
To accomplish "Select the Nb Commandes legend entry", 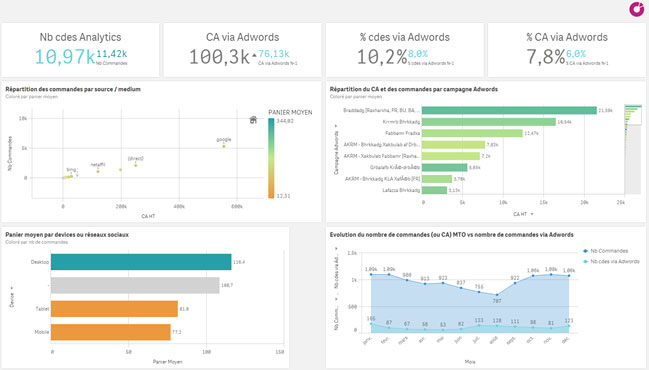I will [606, 251].
